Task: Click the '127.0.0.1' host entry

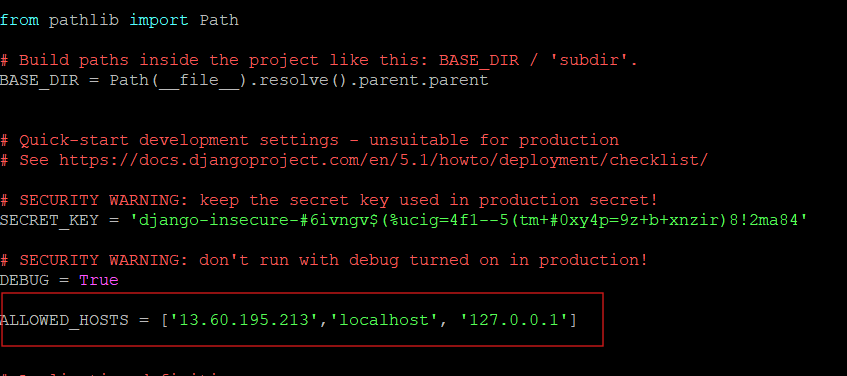Action: pos(514,320)
